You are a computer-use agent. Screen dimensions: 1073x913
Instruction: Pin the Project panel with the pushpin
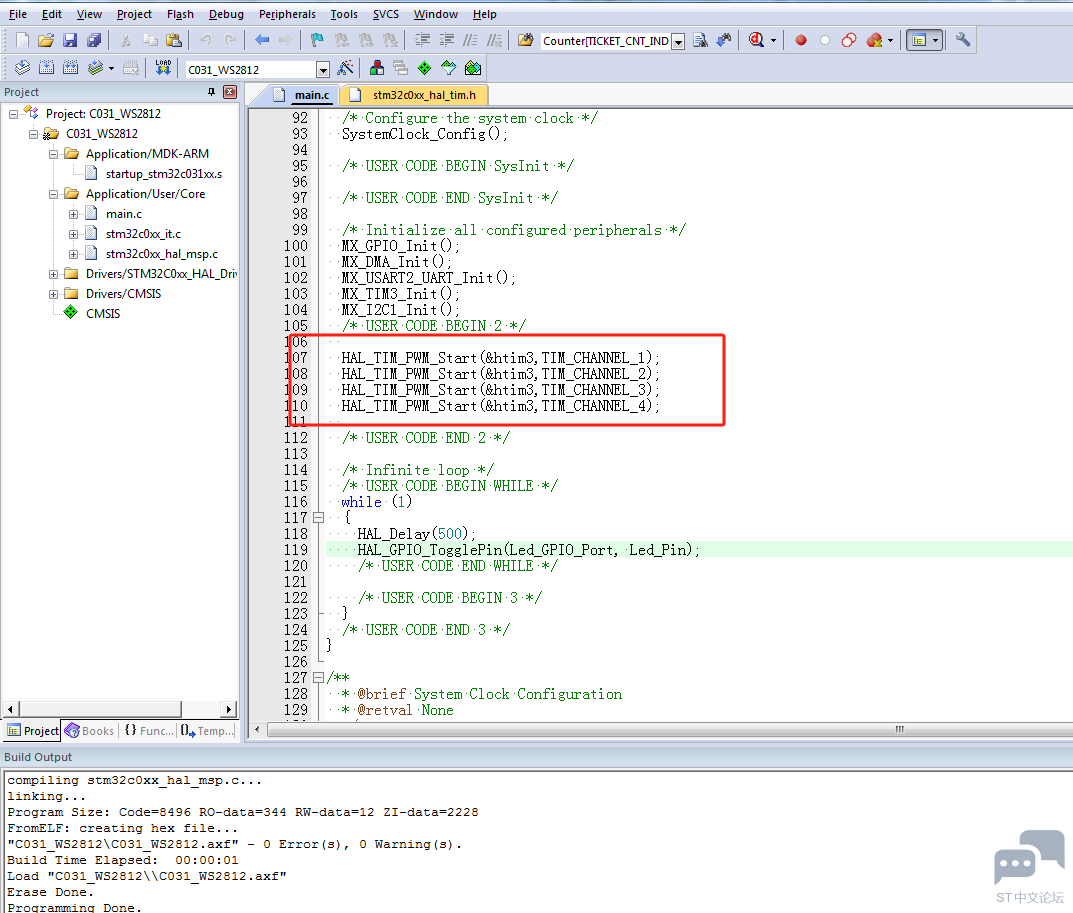(211, 92)
